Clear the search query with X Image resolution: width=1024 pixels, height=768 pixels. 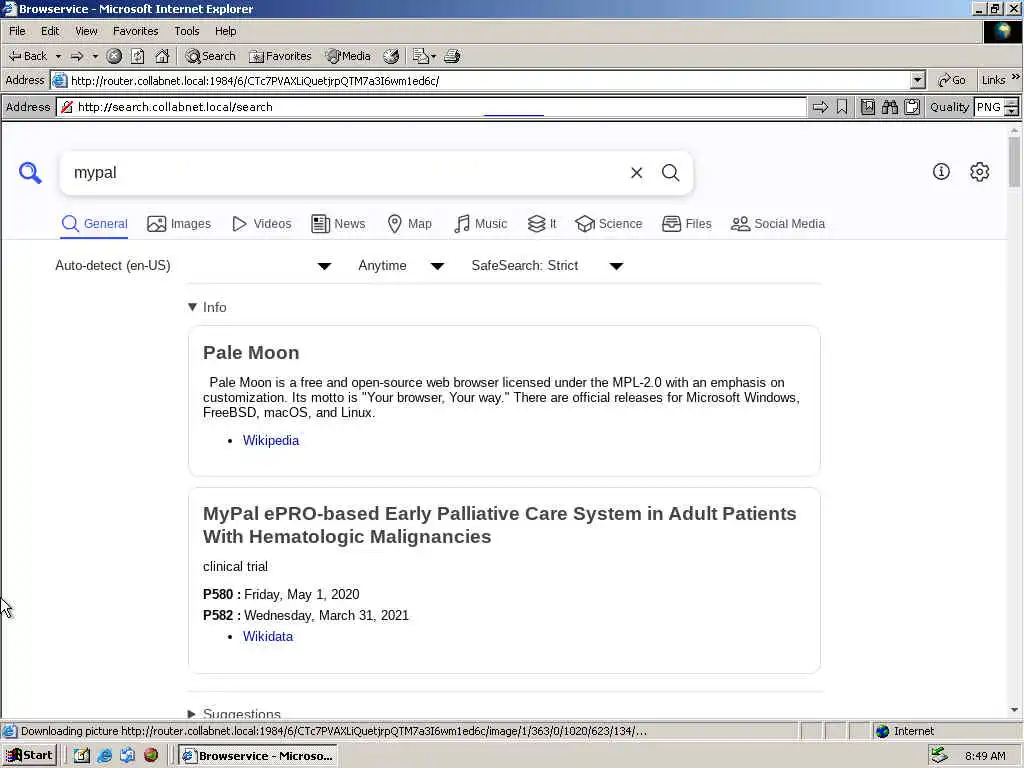pyautogui.click(x=636, y=172)
